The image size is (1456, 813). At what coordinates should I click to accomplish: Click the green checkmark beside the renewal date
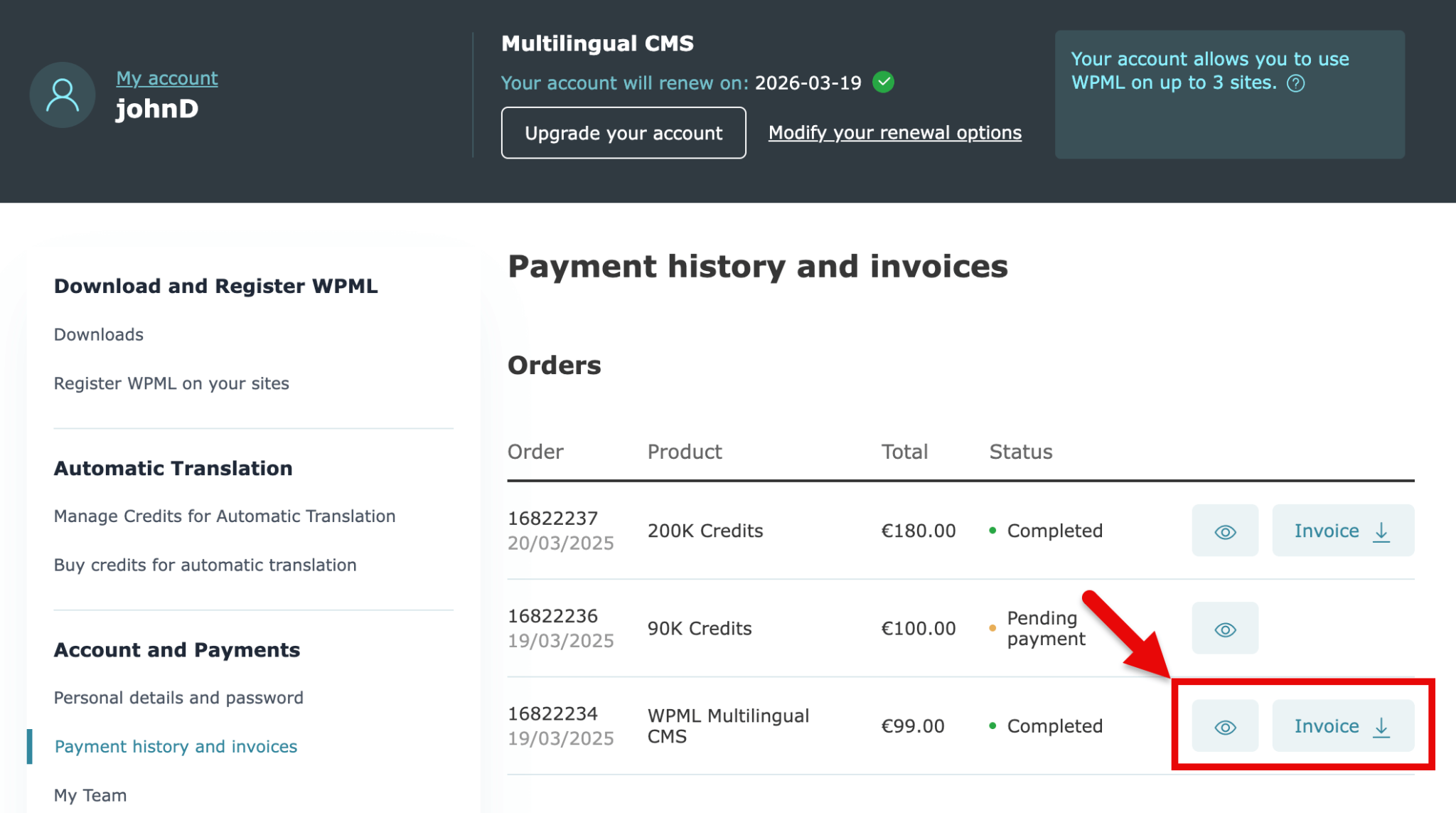click(x=884, y=83)
